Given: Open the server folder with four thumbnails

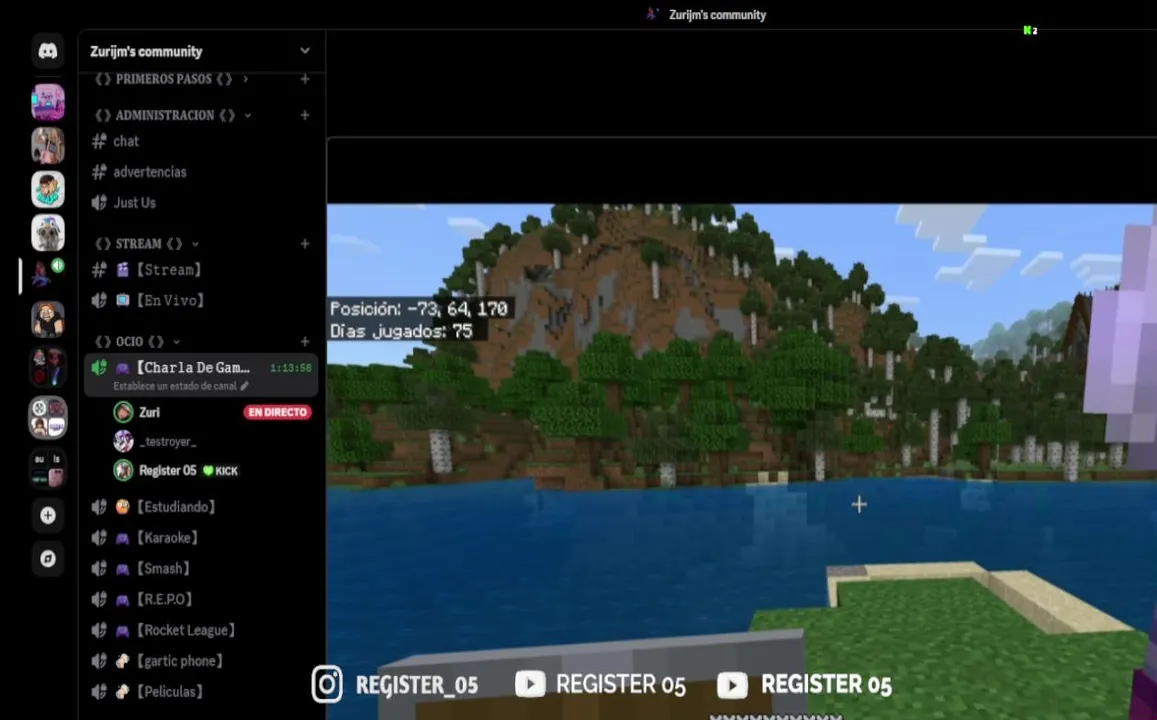Looking at the screenshot, I should [x=48, y=468].
